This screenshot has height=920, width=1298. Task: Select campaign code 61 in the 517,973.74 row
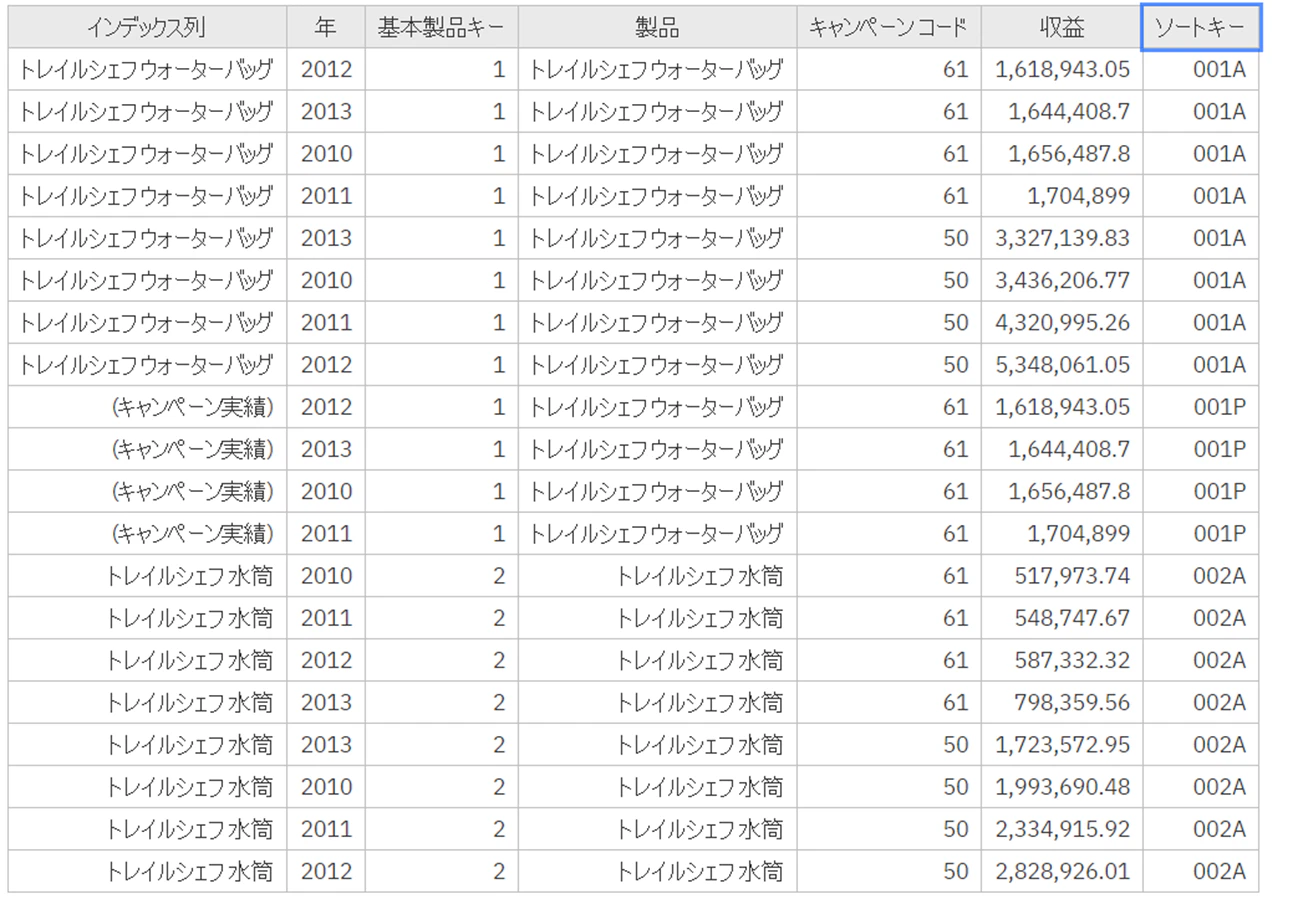956,576
